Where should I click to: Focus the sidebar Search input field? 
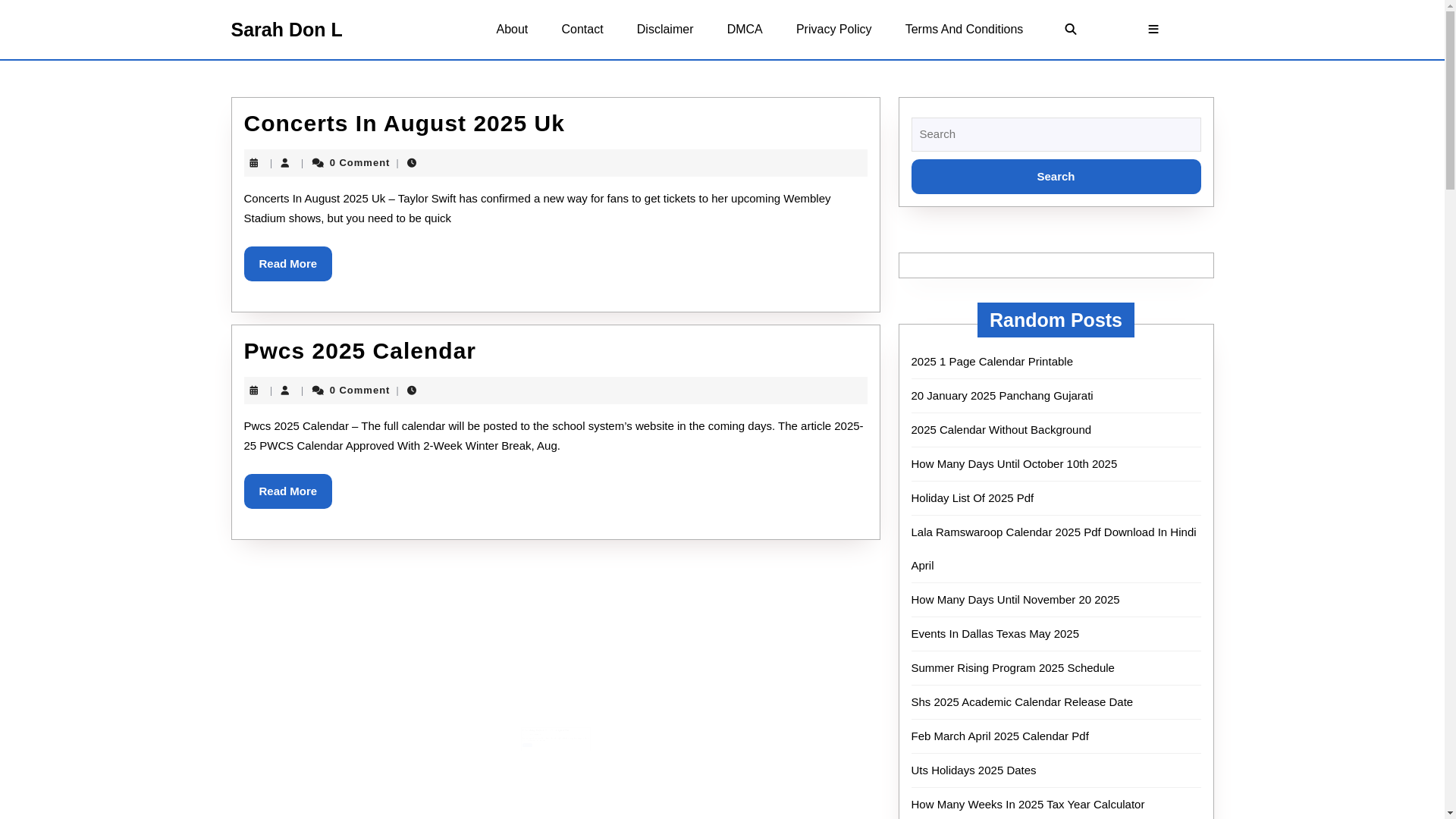coord(1056,134)
